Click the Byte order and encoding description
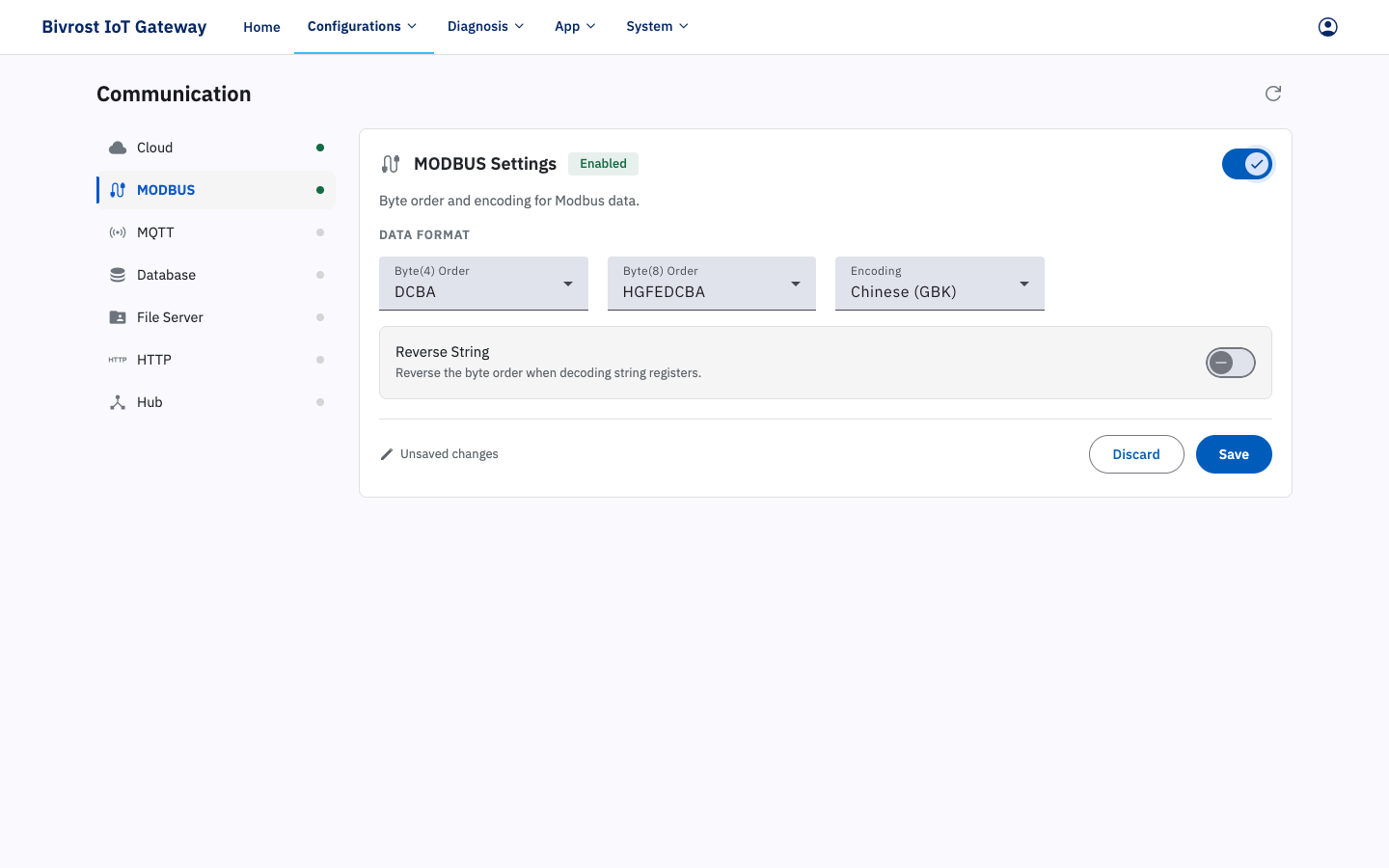Image resolution: width=1389 pixels, height=868 pixels. tap(509, 201)
